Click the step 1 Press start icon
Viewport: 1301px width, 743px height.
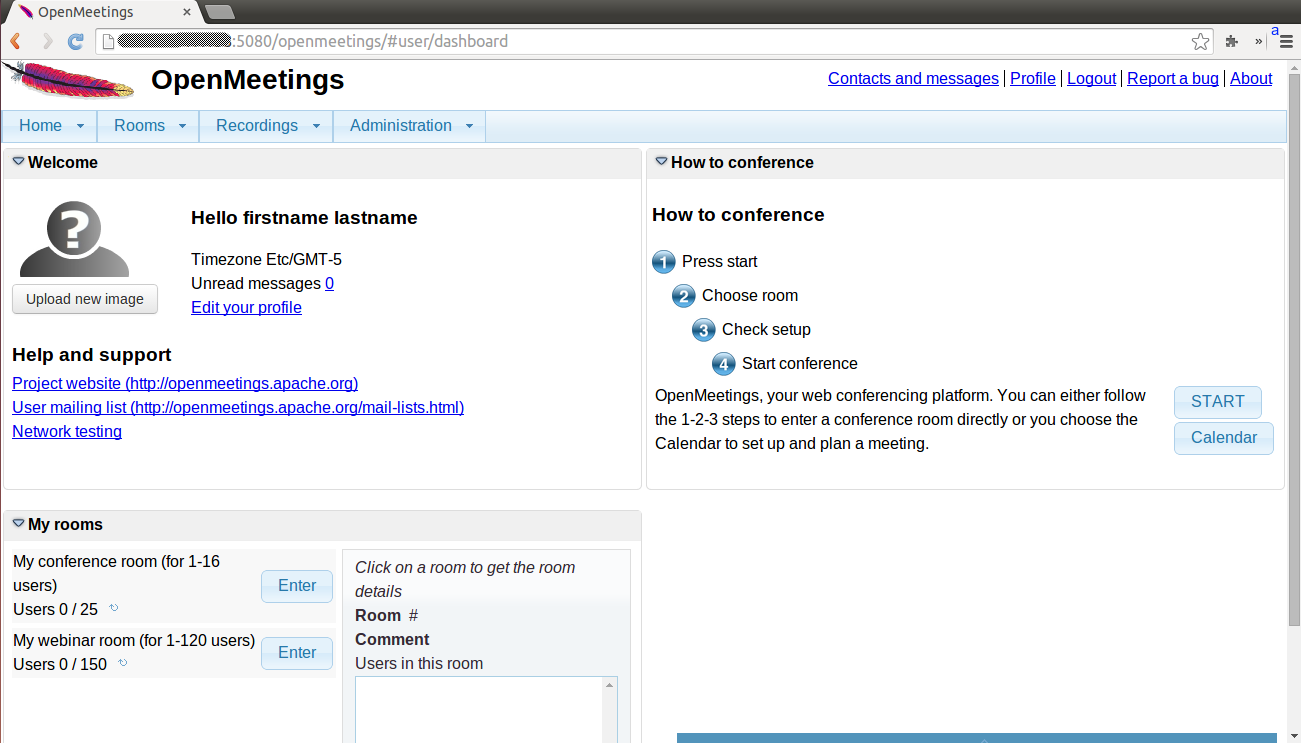(x=664, y=262)
